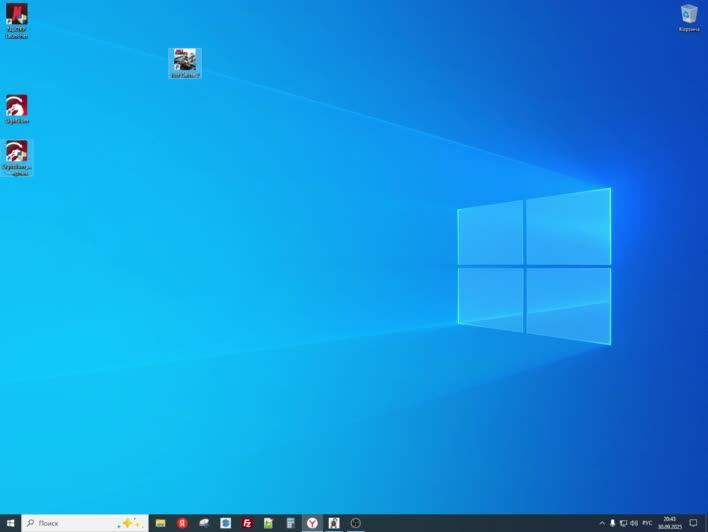Open the figure app icon between Yandex Browser and OBS
This screenshot has height=532, width=708.
(x=334, y=523)
